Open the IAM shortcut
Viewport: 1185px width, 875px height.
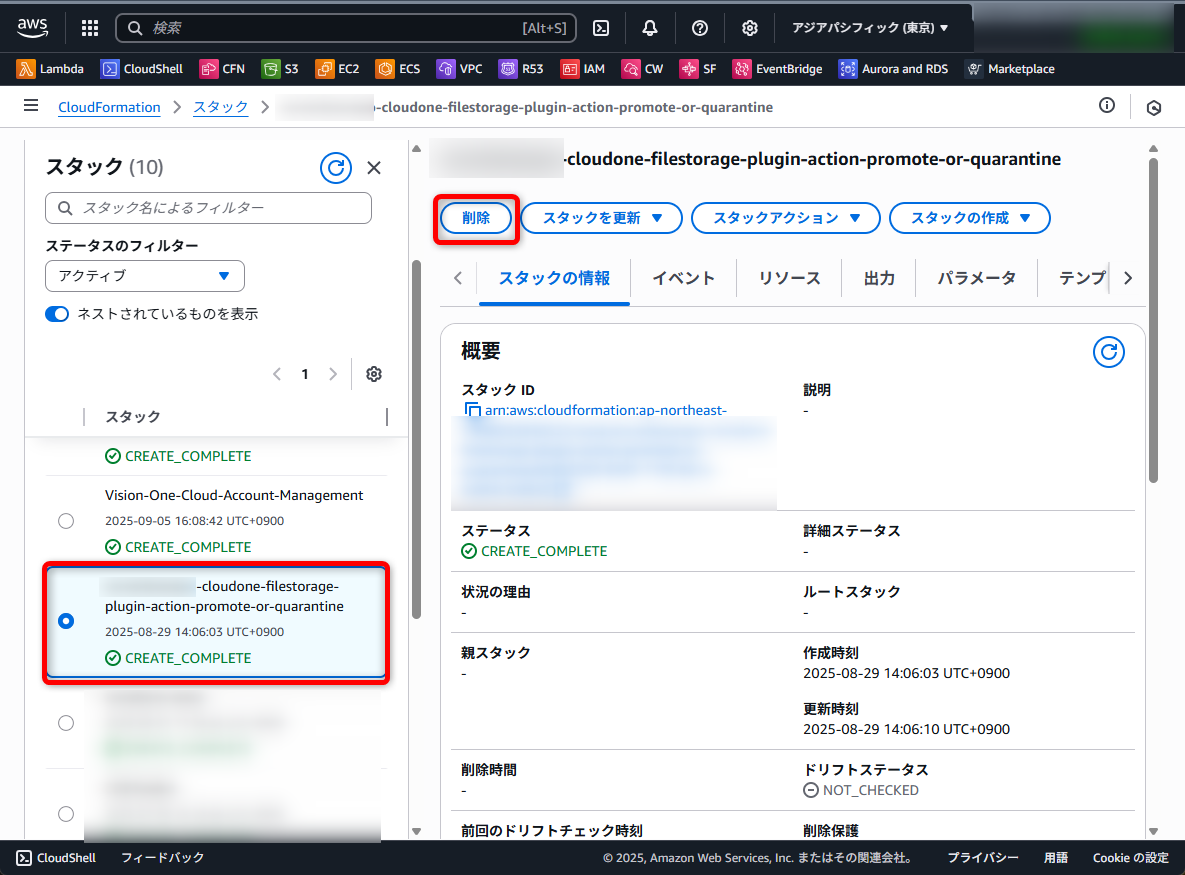pyautogui.click(x=583, y=69)
